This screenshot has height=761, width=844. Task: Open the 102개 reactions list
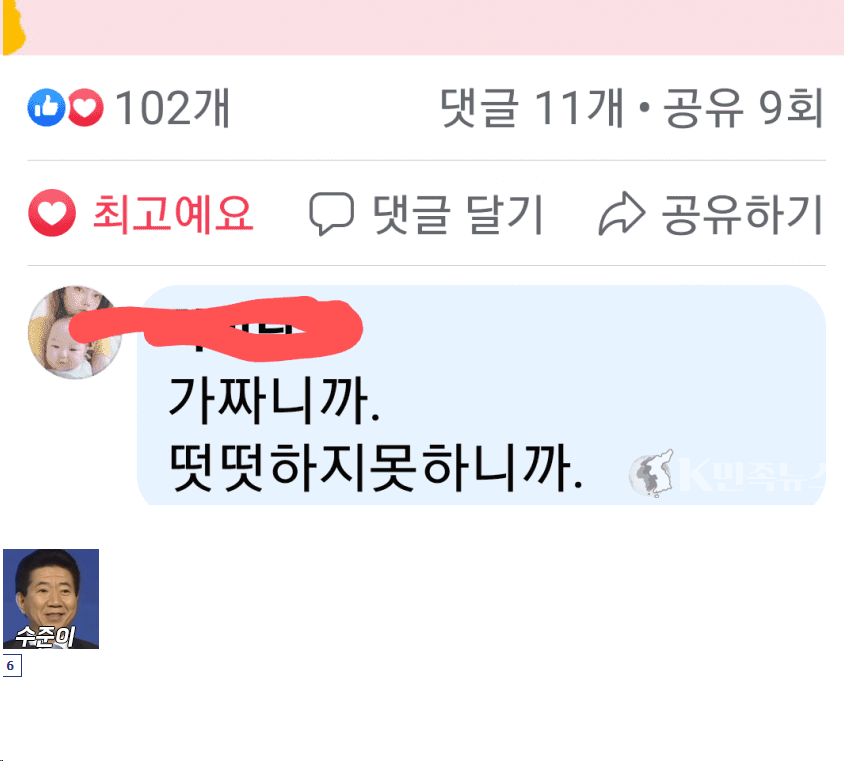coord(172,108)
